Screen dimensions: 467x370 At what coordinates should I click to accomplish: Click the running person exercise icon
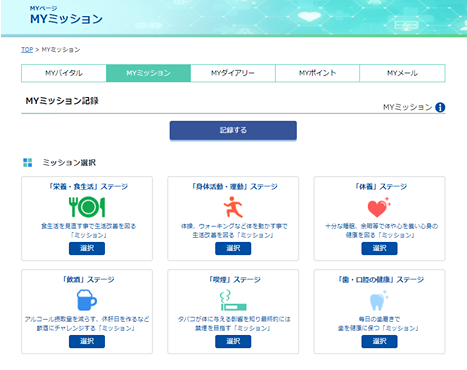coord(233,207)
